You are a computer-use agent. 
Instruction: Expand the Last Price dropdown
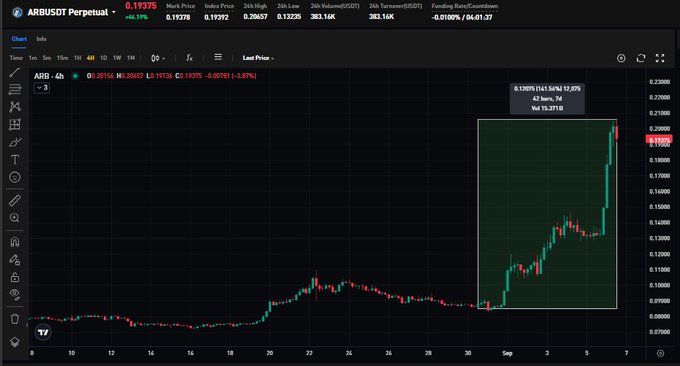coord(258,58)
